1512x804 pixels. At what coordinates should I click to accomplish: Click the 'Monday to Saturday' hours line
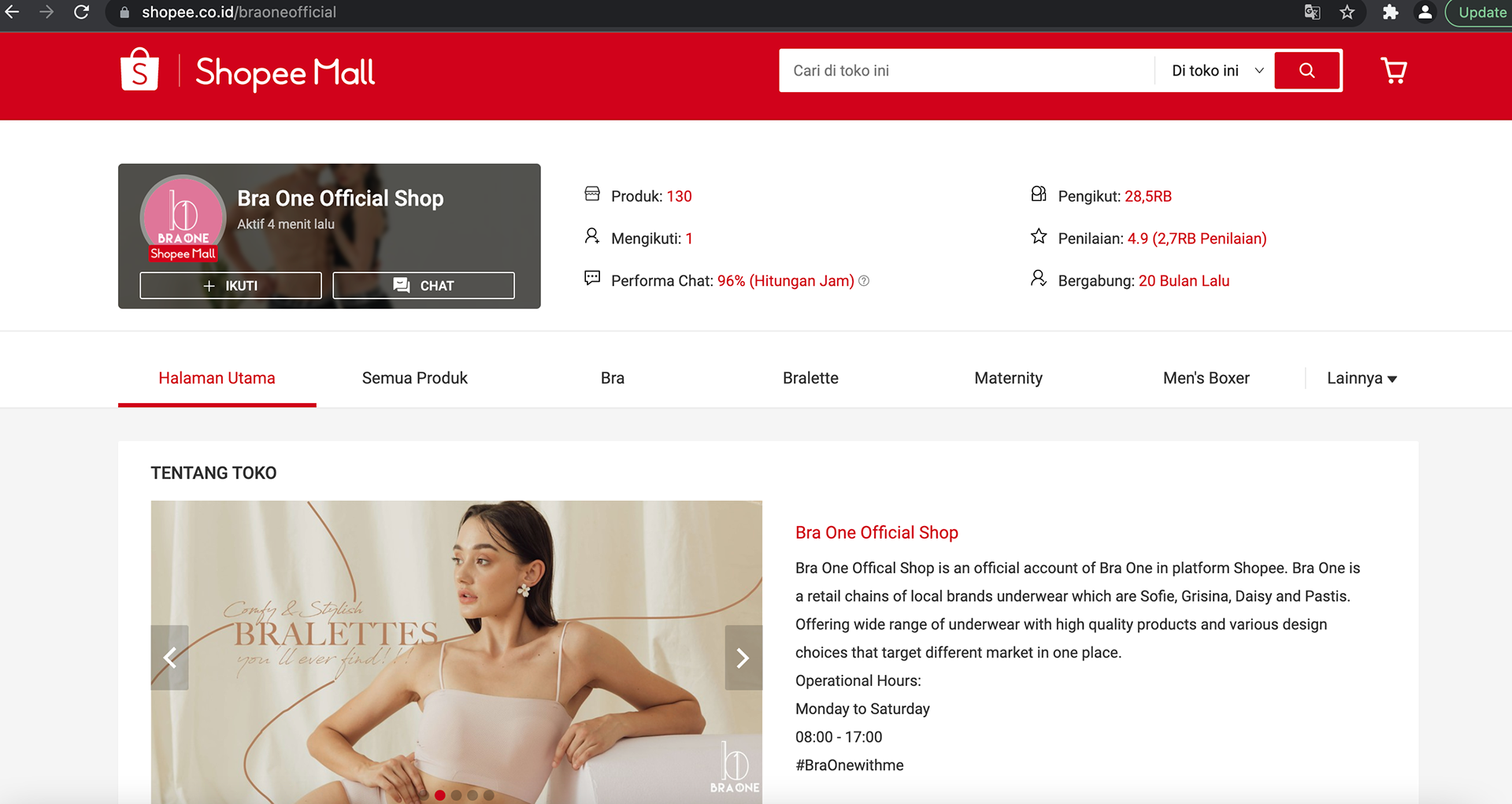pos(862,709)
